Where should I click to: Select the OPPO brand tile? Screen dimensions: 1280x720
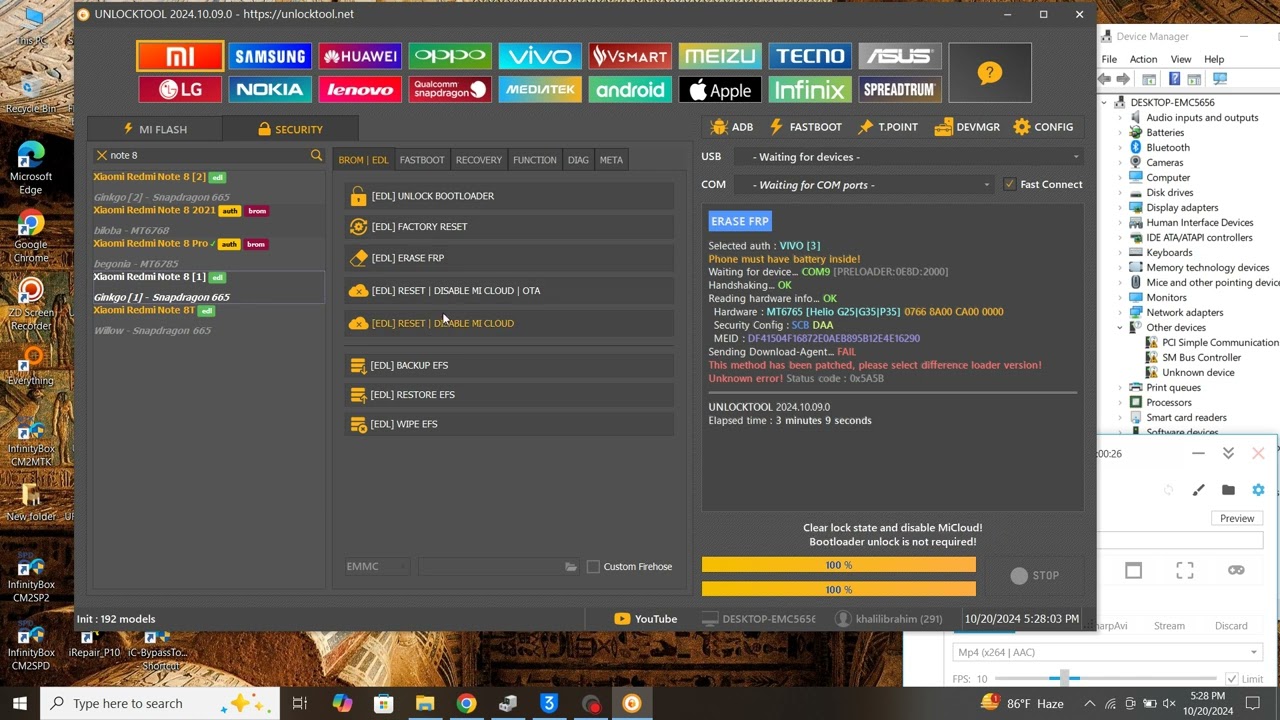pos(450,56)
